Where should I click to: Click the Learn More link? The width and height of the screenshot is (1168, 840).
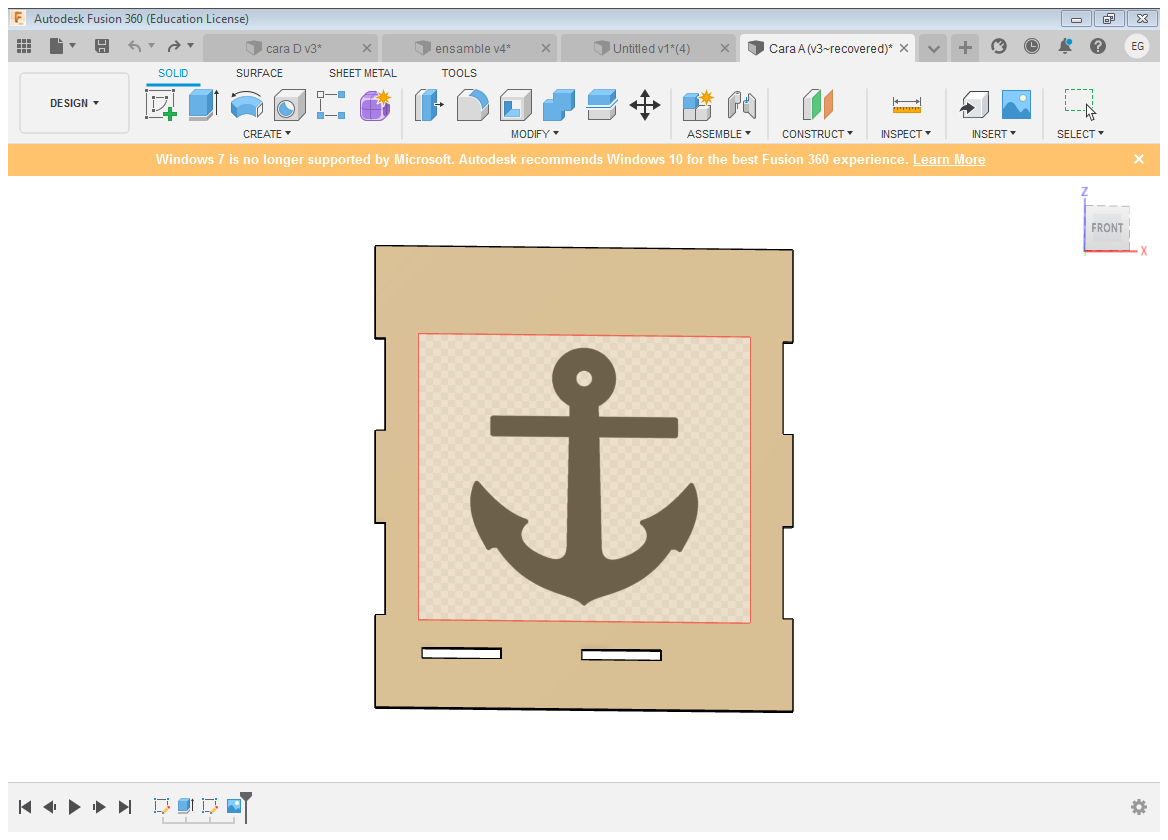[x=949, y=159]
